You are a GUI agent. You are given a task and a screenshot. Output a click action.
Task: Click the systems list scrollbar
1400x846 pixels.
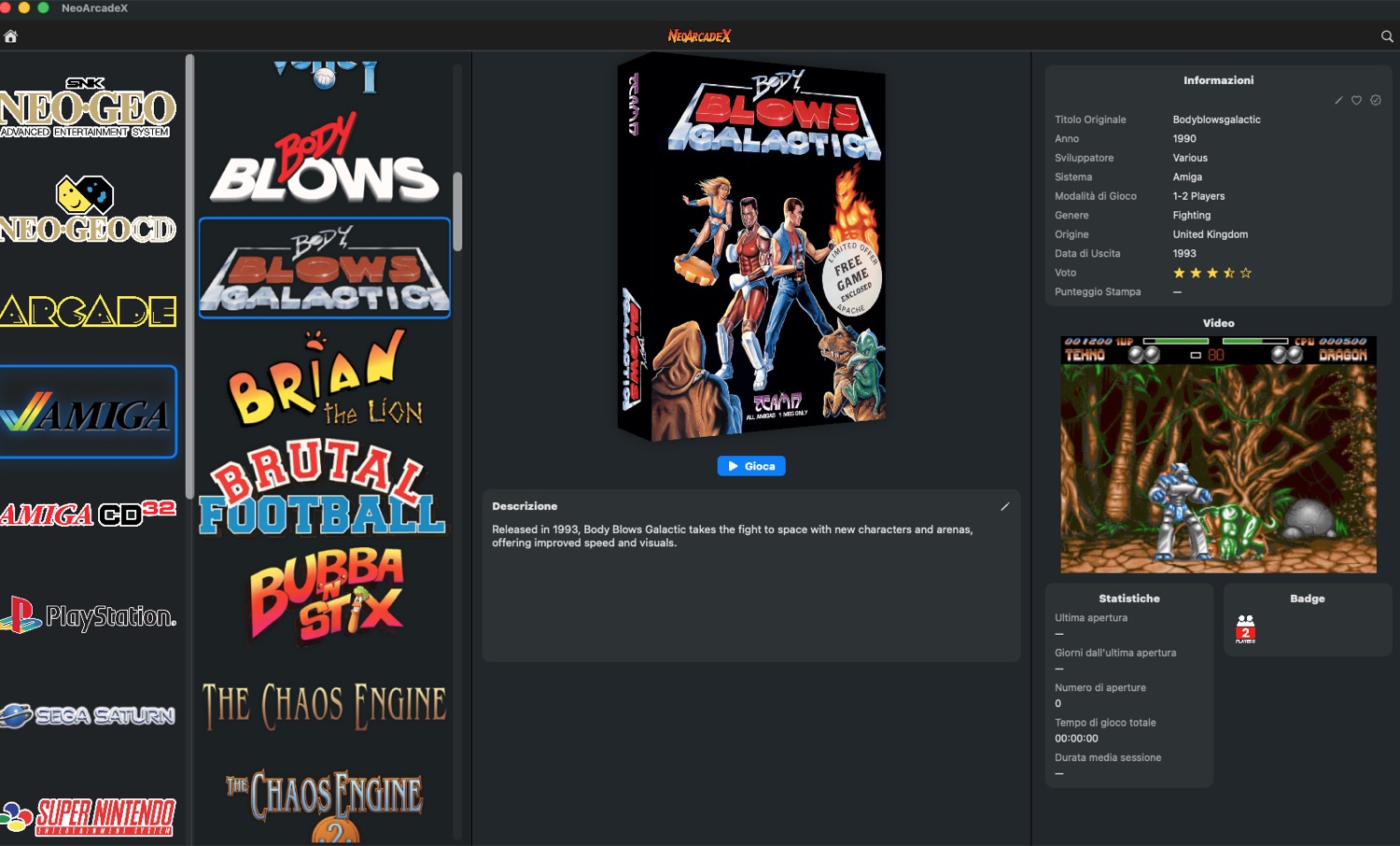pyautogui.click(x=189, y=276)
